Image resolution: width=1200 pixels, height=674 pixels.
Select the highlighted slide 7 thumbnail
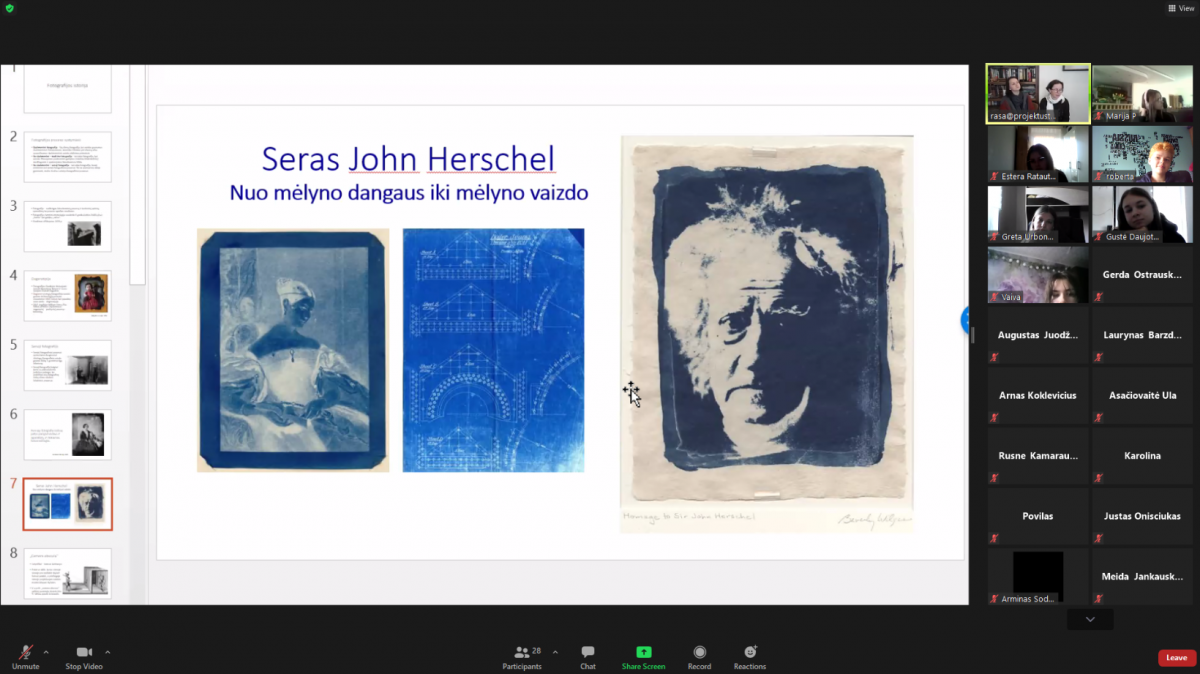tap(67, 504)
